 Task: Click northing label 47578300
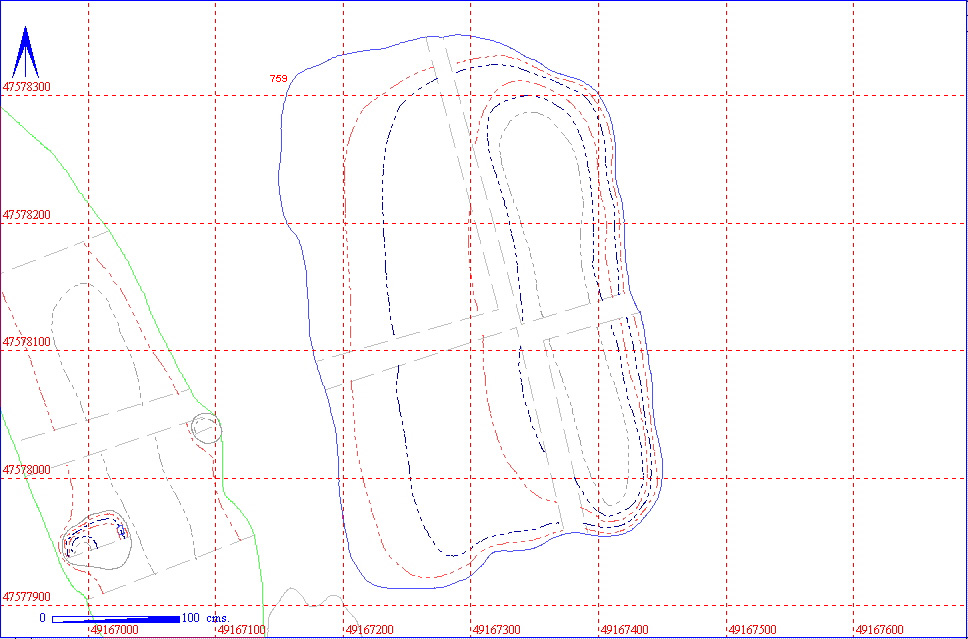coord(27,86)
